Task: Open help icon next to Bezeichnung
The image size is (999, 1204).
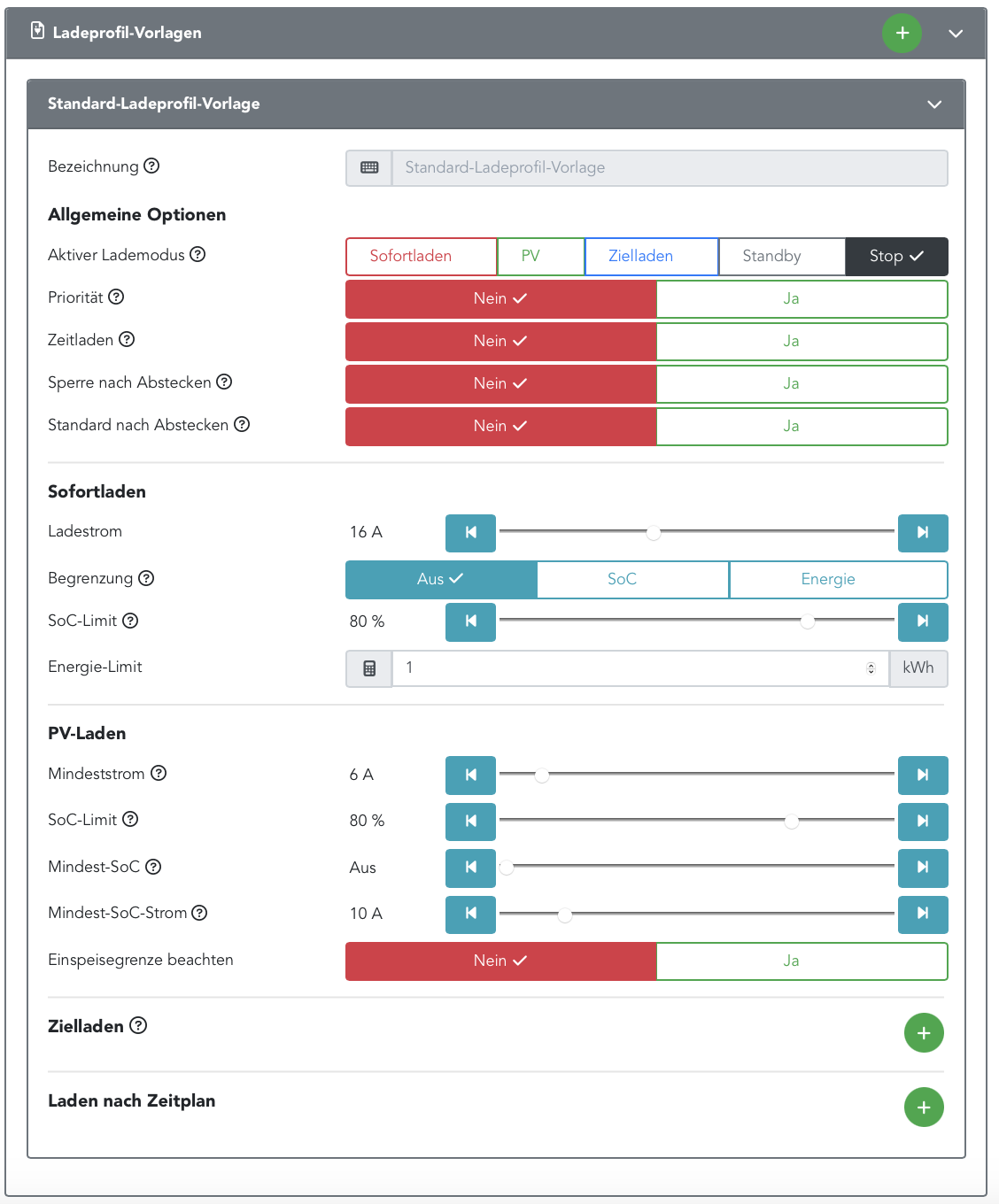Action: [x=151, y=166]
